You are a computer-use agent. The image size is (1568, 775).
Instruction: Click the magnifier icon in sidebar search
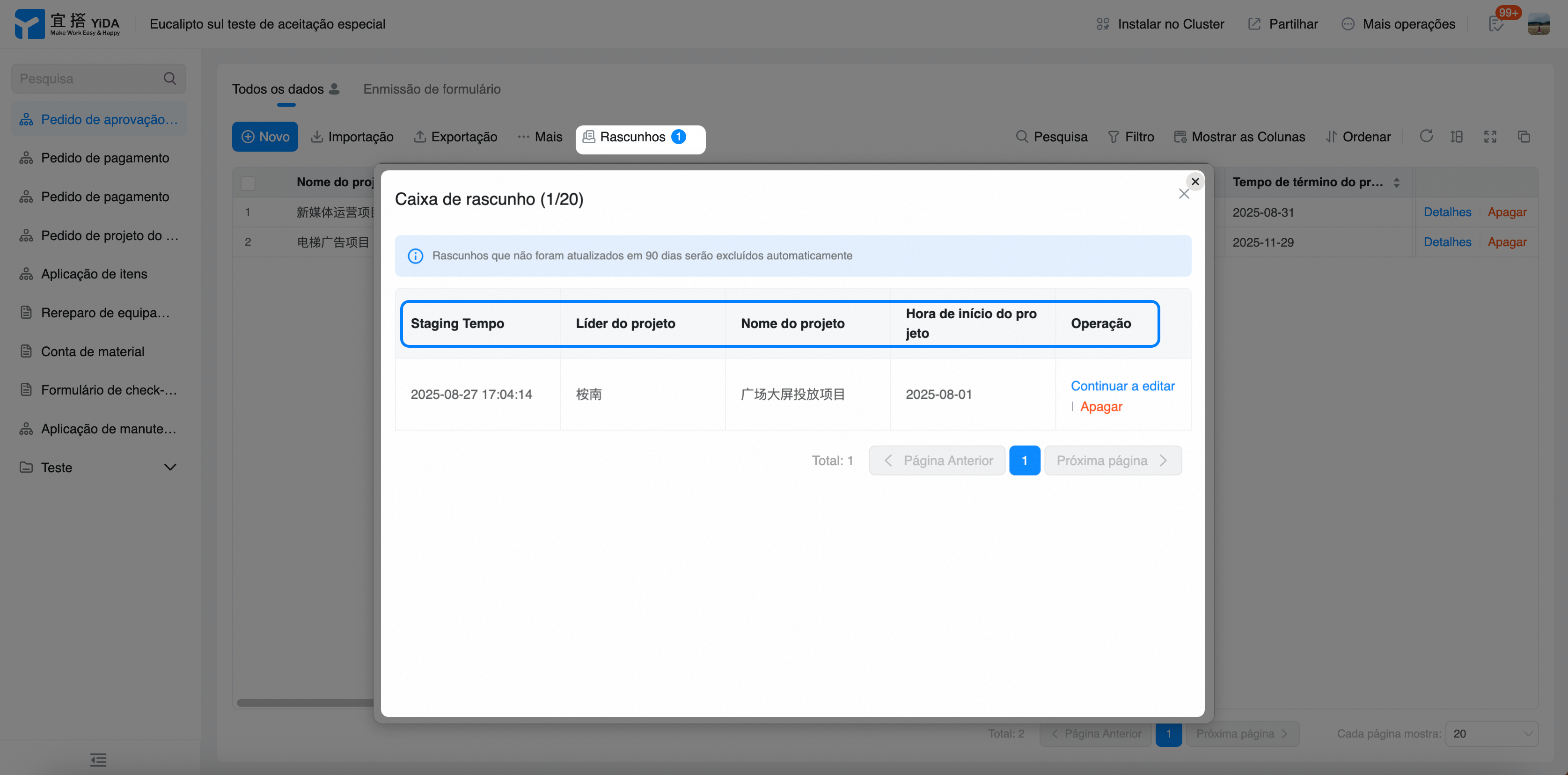(170, 79)
